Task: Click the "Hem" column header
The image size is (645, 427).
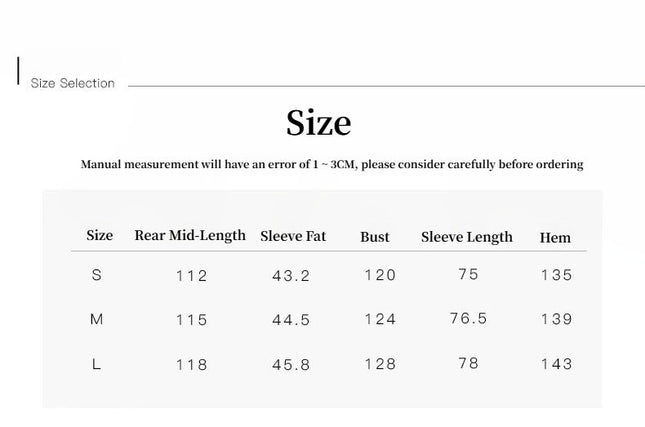Action: pos(555,237)
